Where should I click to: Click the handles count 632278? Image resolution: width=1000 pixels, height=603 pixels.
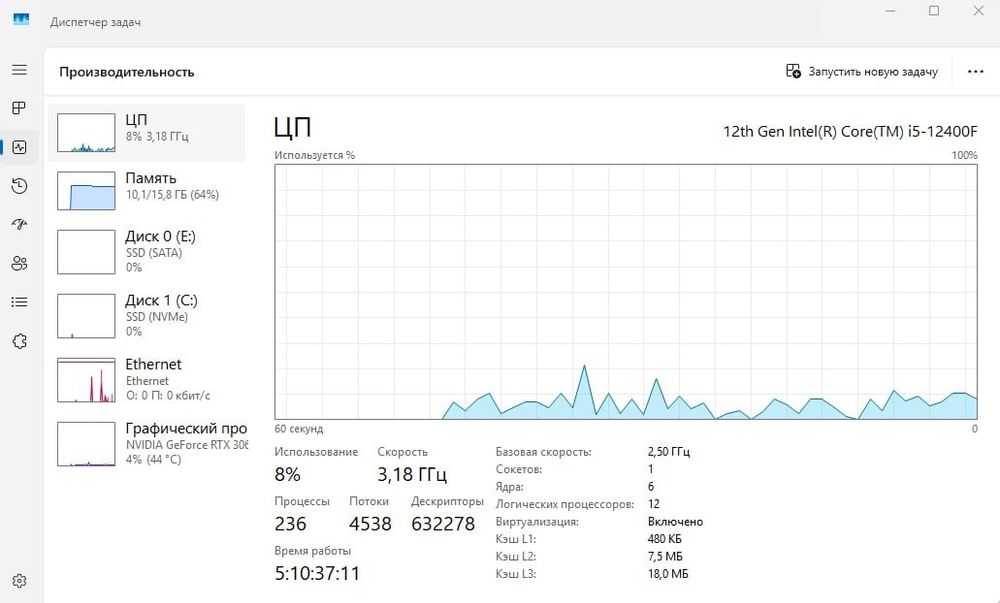click(x=443, y=524)
